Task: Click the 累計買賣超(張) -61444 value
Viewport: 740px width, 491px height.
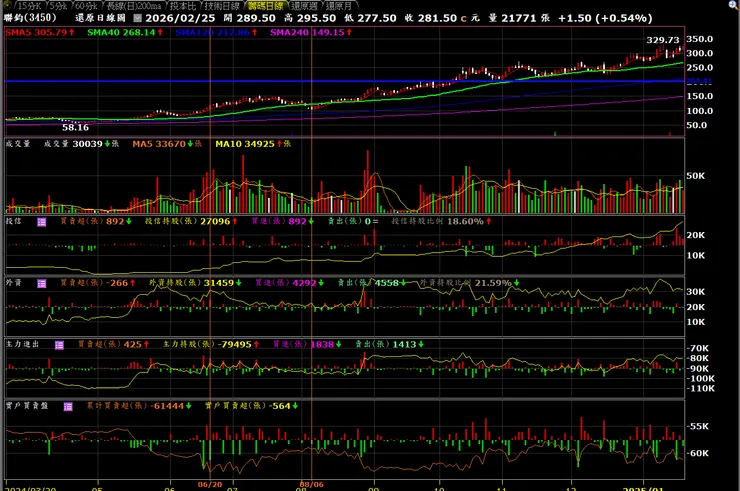Action: [139, 406]
